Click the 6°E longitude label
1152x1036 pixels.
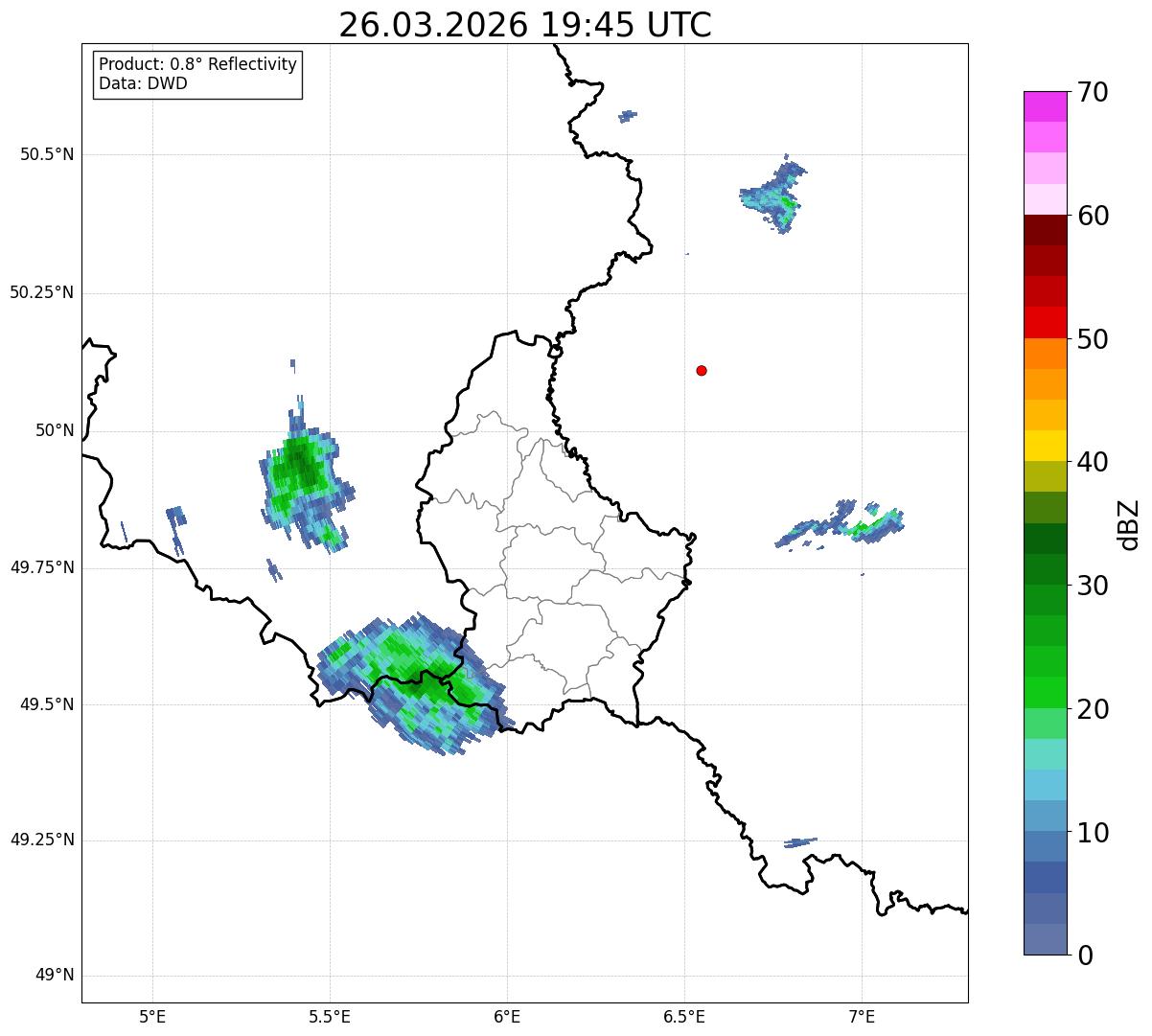click(507, 1016)
